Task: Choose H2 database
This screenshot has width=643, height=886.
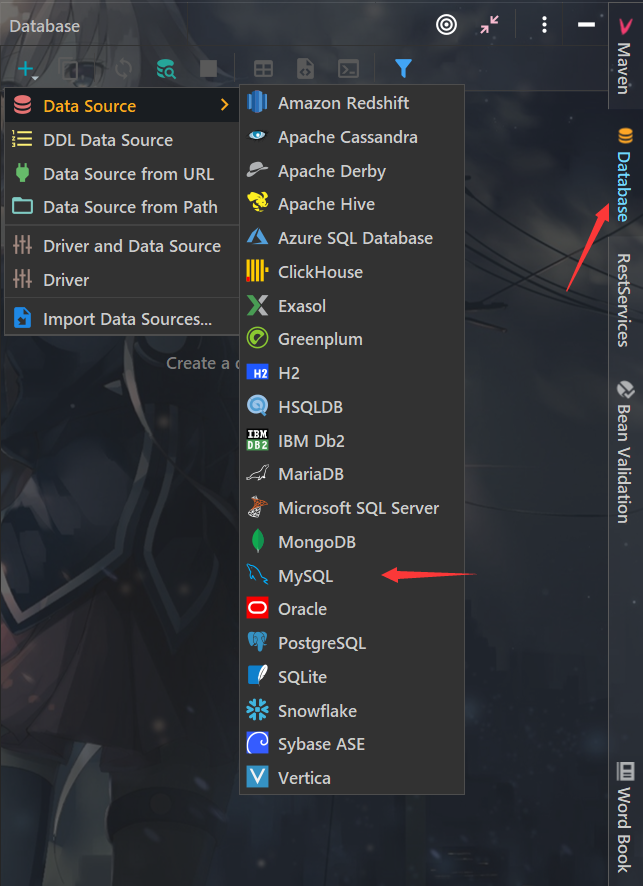Action: (x=352, y=373)
